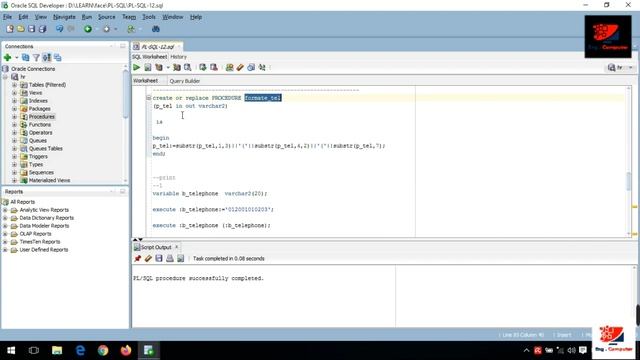Select the OLAP Reports folder
This screenshot has height=360, width=640.
pos(35,234)
